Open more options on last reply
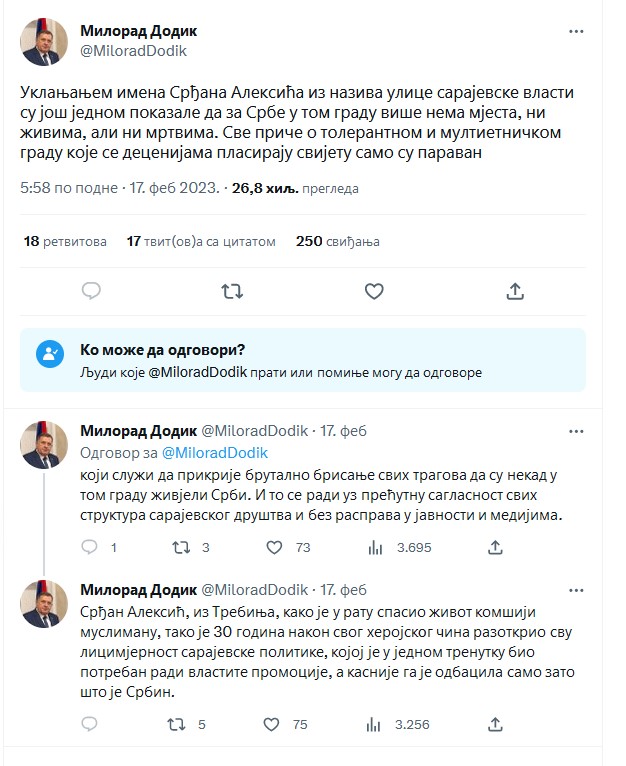Screen dimensions: 626x766 pos(576,589)
